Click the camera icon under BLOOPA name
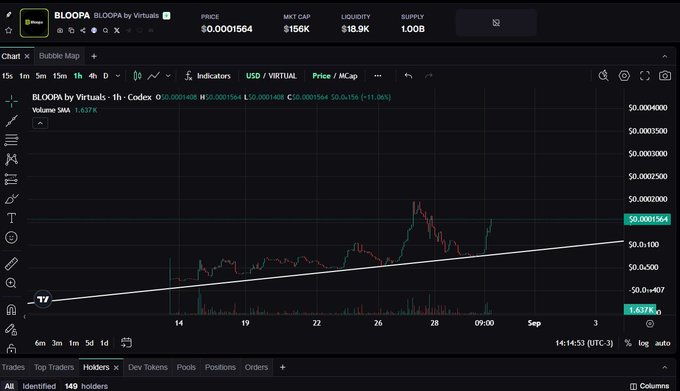This screenshot has width=680, height=391. (60, 30)
